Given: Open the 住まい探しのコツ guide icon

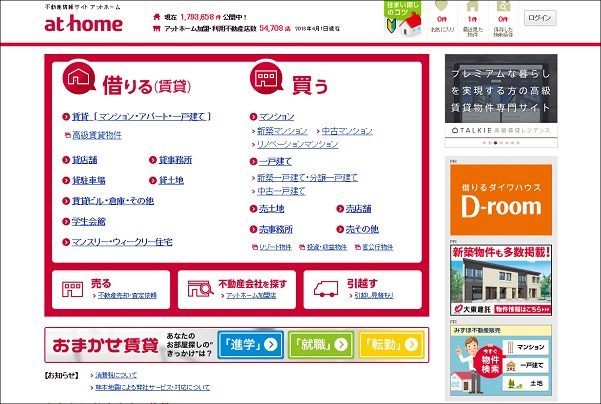Looking at the screenshot, I should tap(402, 19).
